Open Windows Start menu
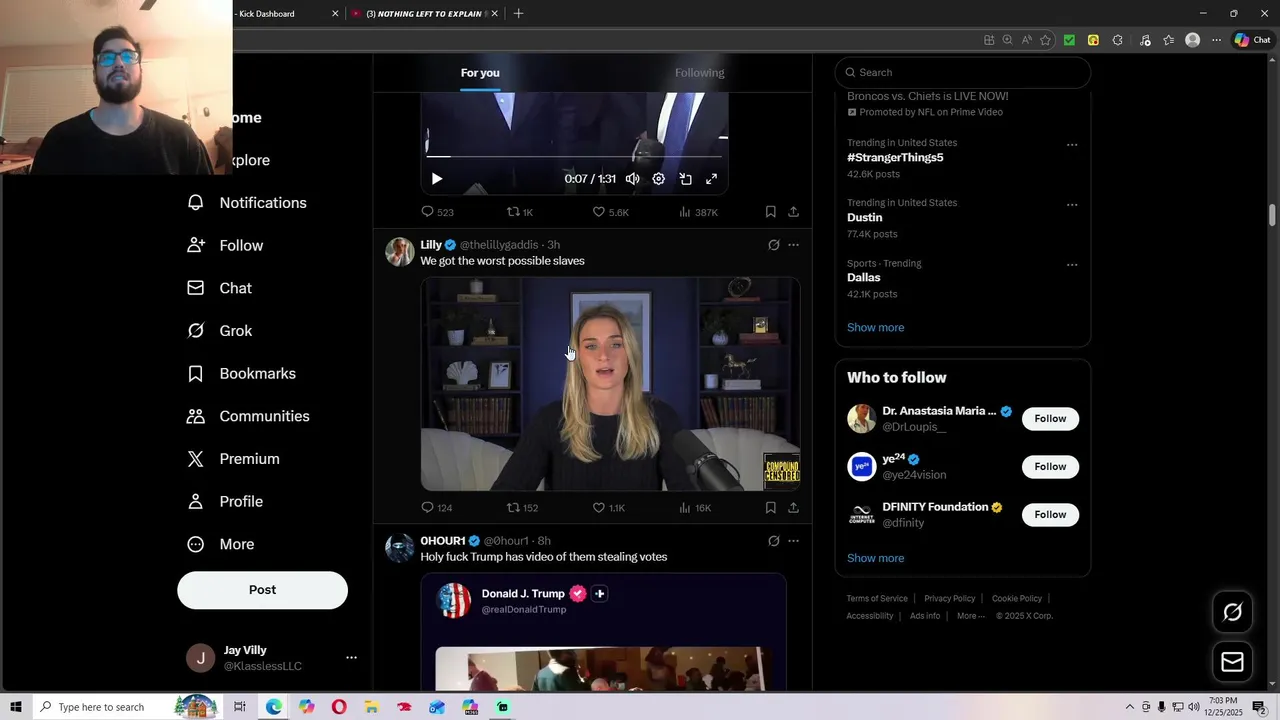The width and height of the screenshot is (1280, 720). point(16,707)
